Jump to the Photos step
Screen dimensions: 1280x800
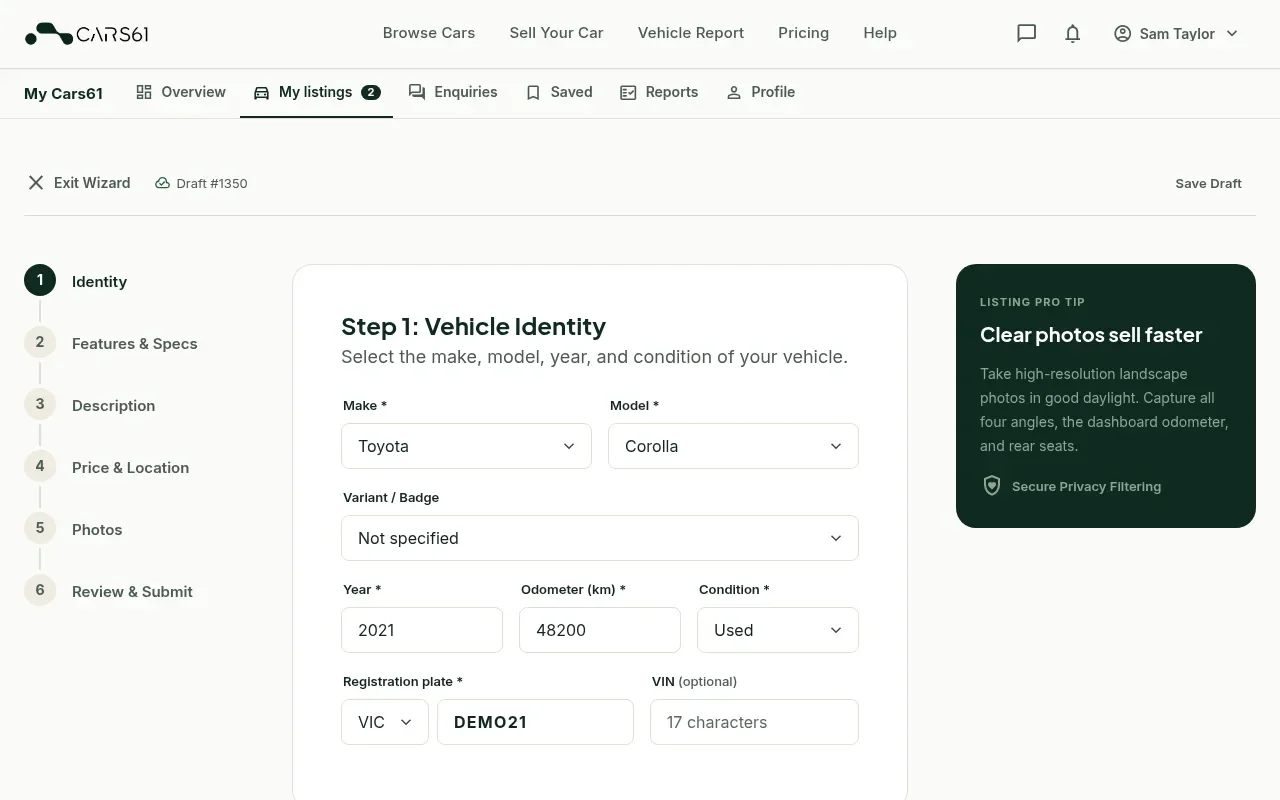97,529
